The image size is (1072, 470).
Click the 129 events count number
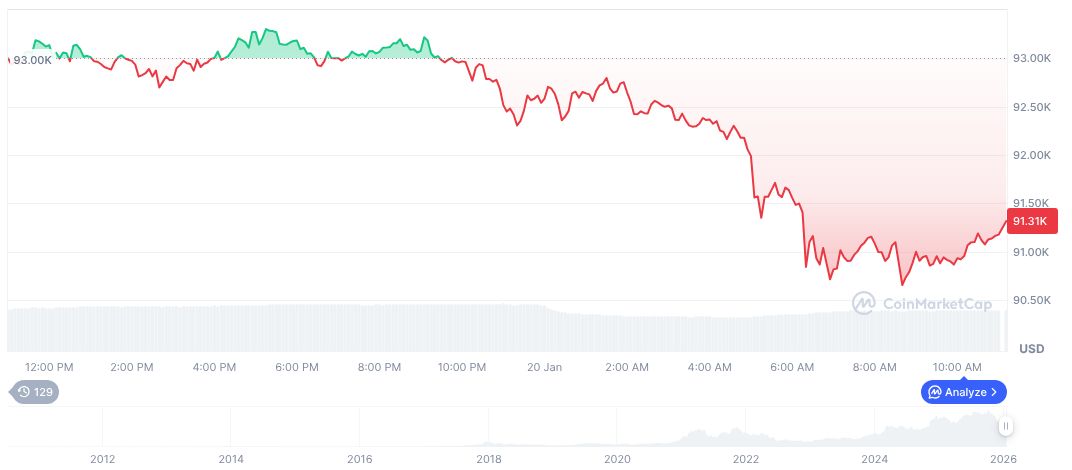43,392
